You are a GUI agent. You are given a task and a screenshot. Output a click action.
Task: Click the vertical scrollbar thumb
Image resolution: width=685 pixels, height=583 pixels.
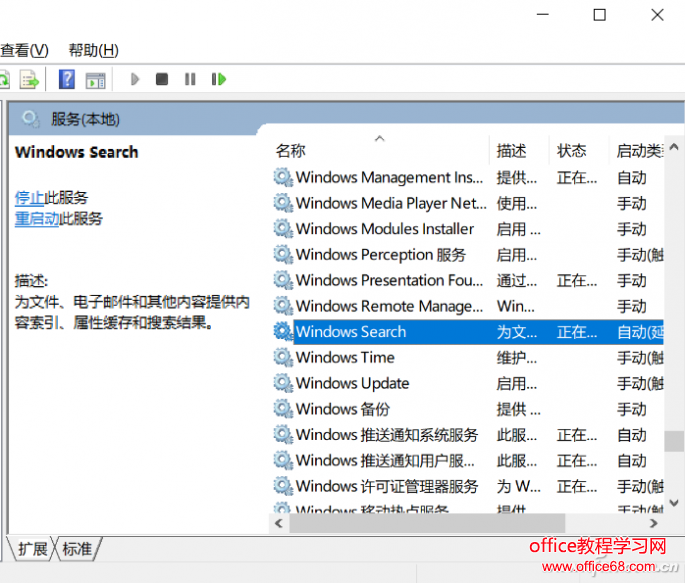click(x=674, y=441)
